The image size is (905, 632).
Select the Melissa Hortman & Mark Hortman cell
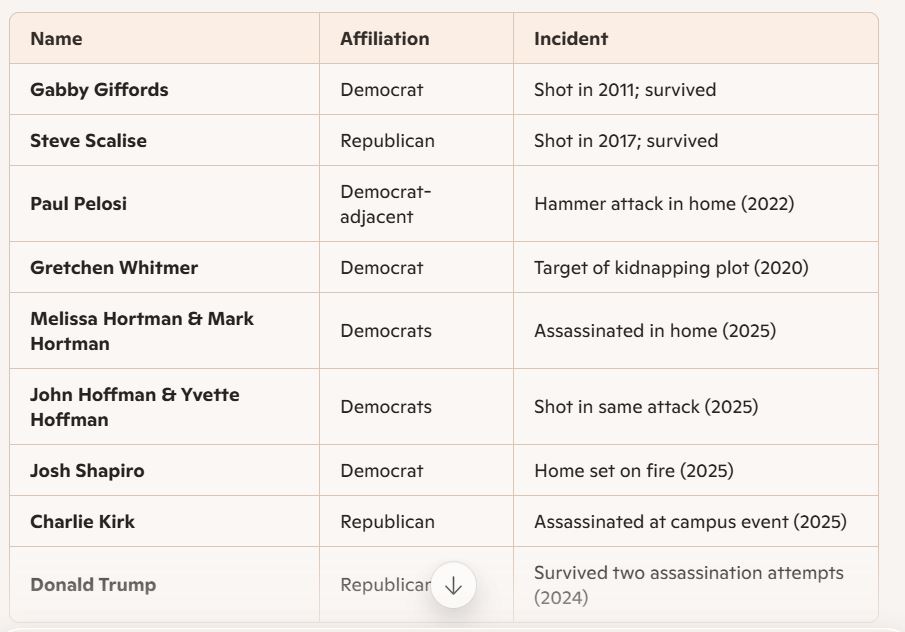141,331
